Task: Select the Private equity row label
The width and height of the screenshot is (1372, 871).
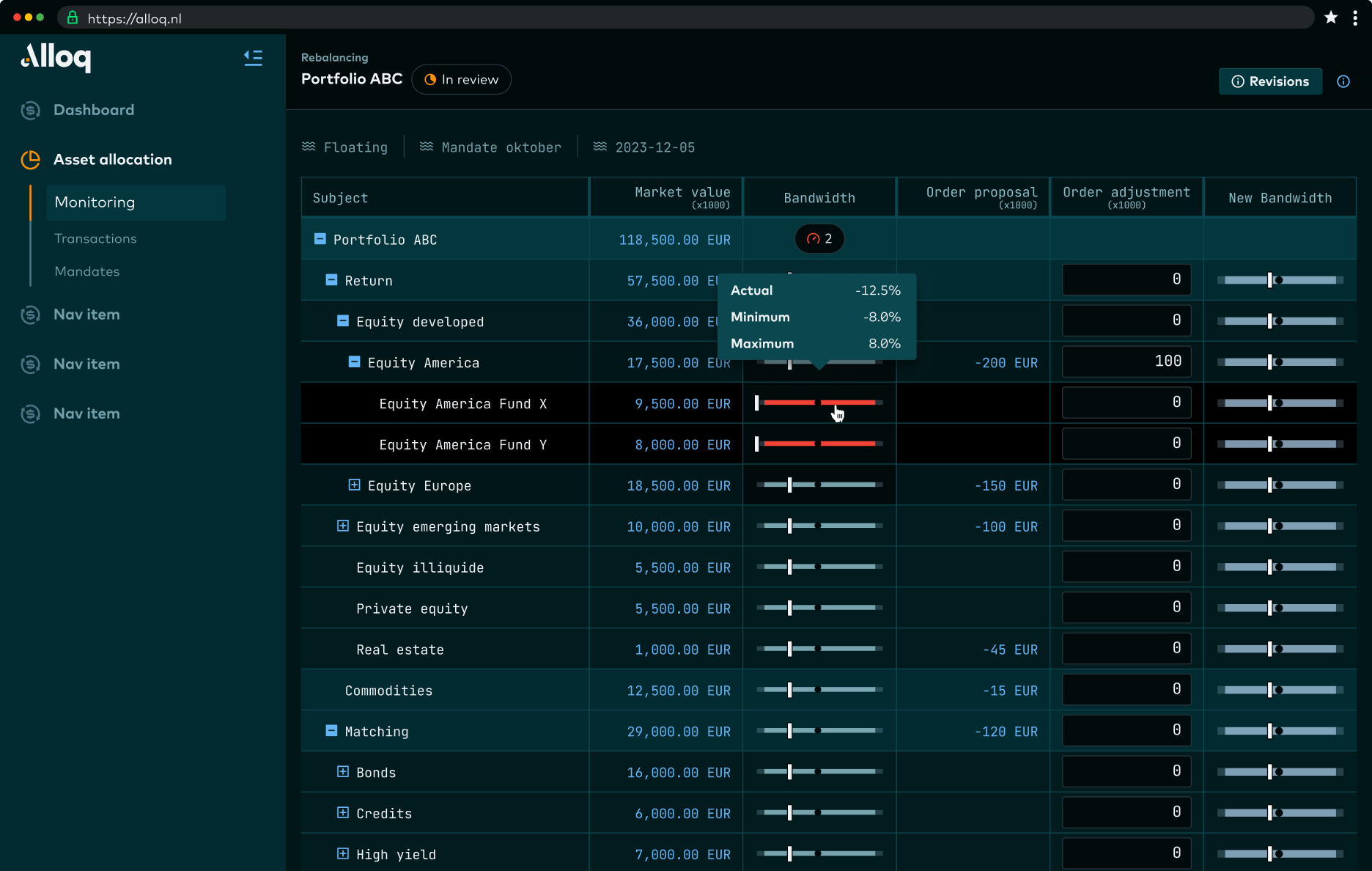Action: click(x=412, y=609)
